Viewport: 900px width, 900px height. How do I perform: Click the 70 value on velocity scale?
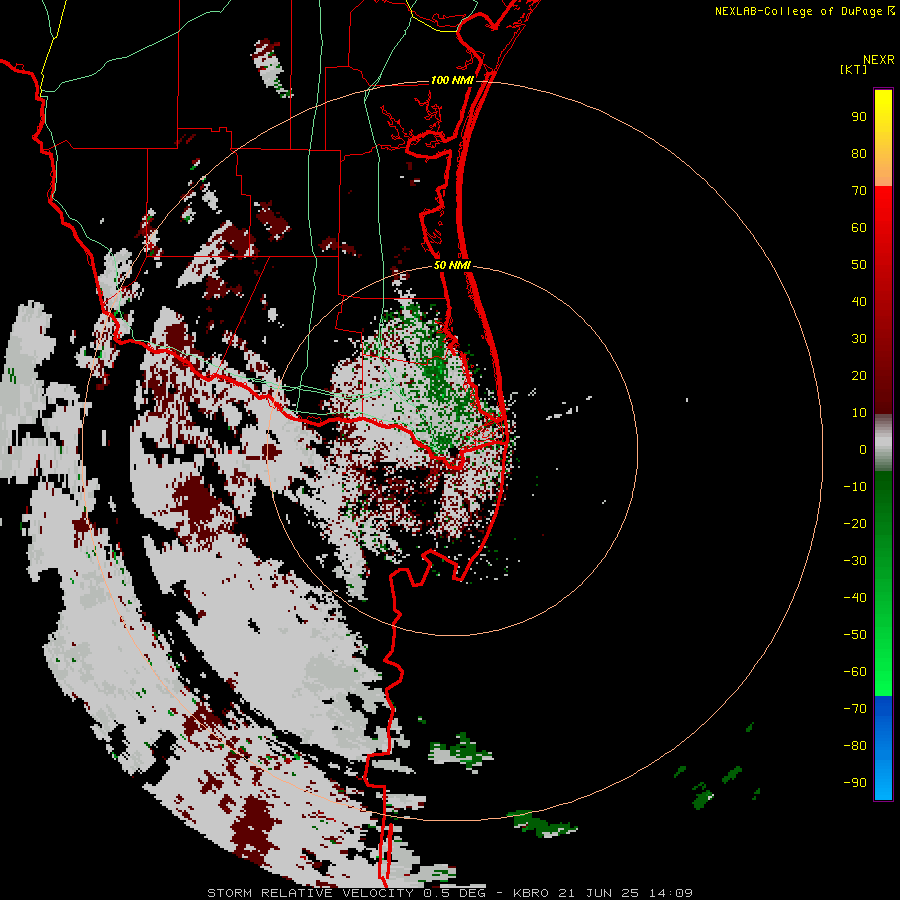click(x=859, y=191)
